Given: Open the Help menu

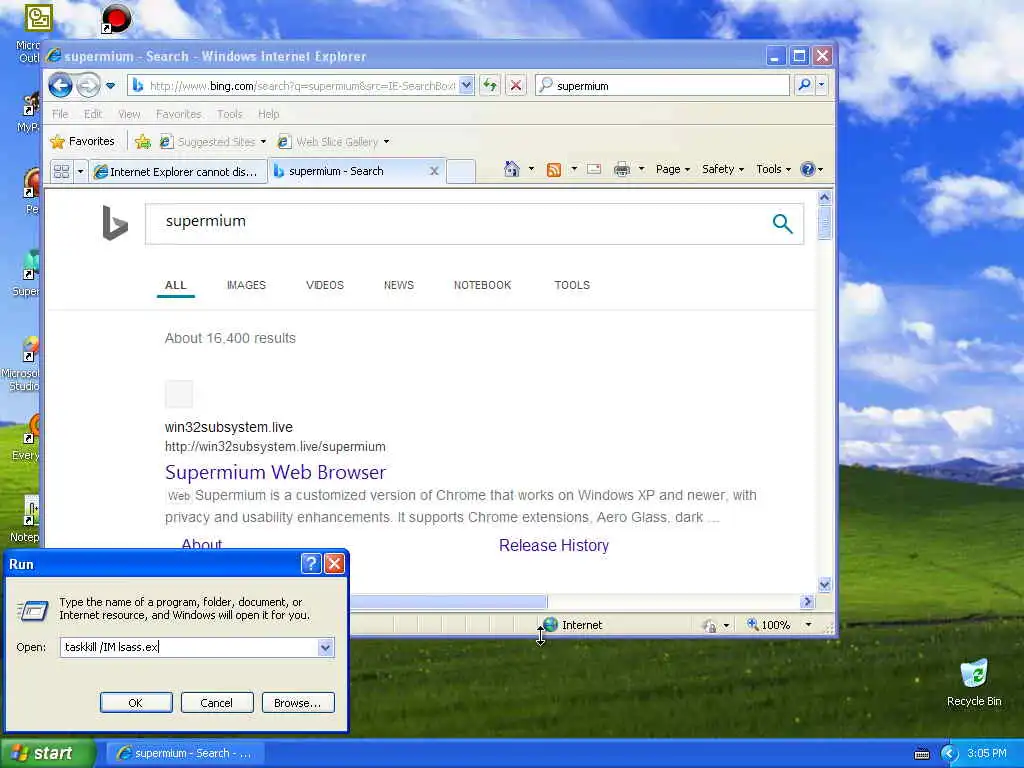Looking at the screenshot, I should (x=268, y=114).
